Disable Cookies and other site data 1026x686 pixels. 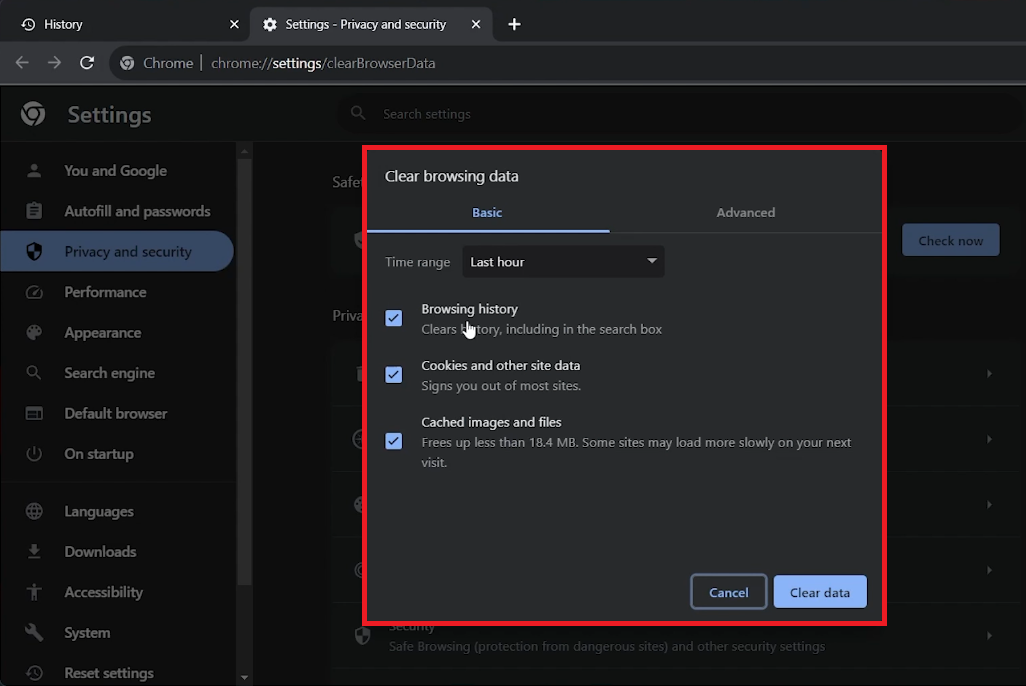pos(393,374)
